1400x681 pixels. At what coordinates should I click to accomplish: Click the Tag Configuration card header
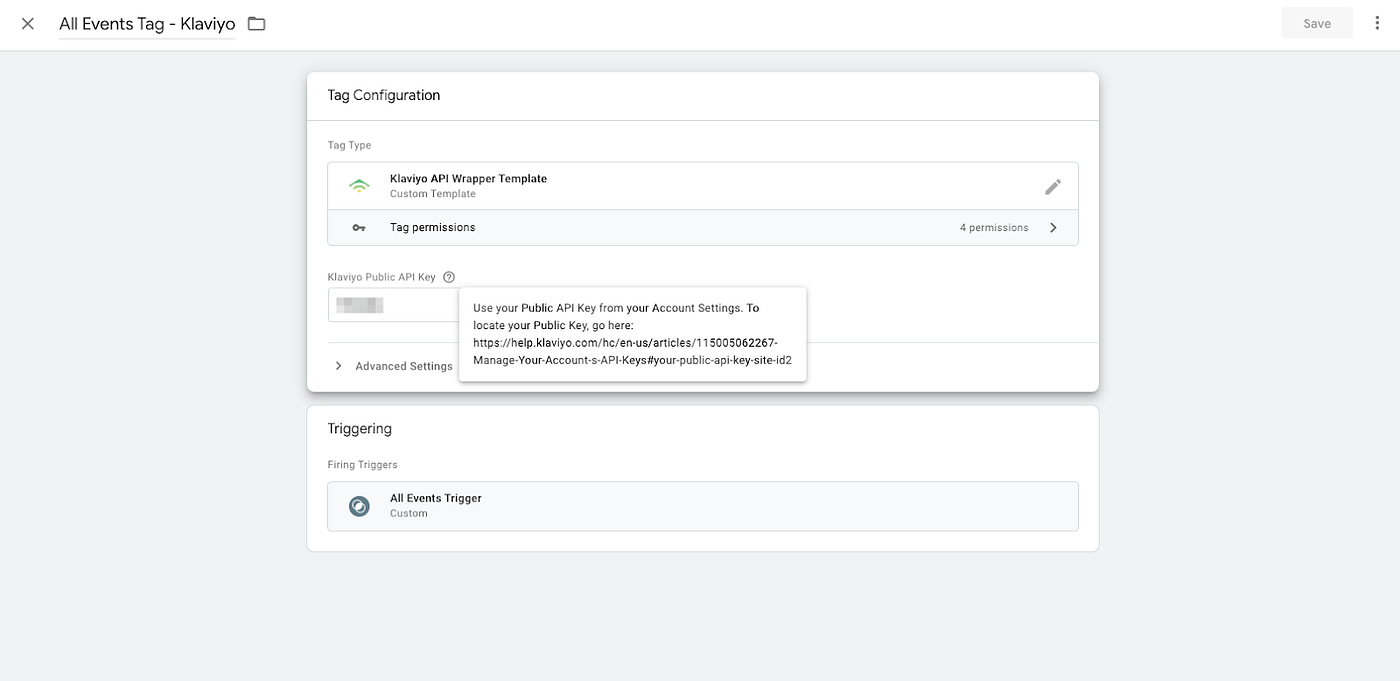click(383, 94)
